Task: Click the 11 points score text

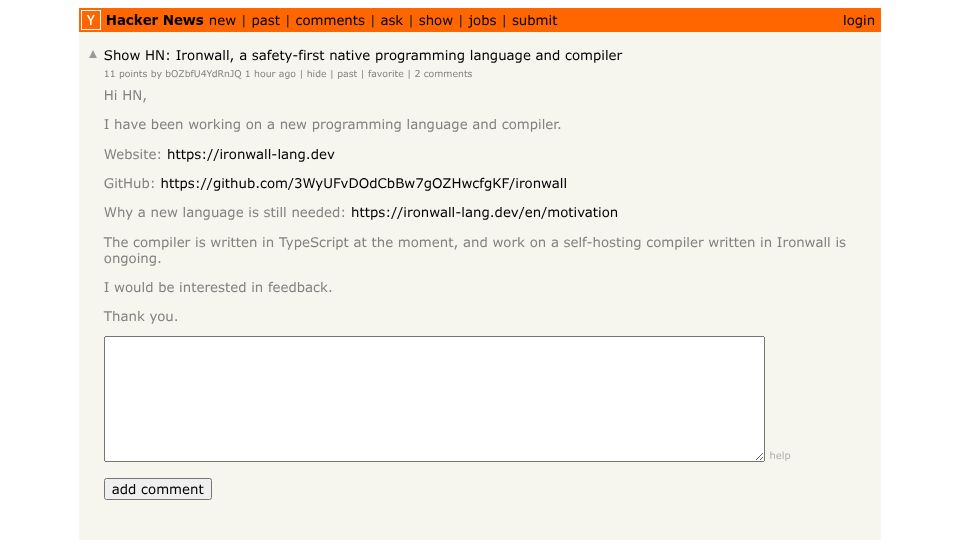Action: pyautogui.click(x=126, y=74)
